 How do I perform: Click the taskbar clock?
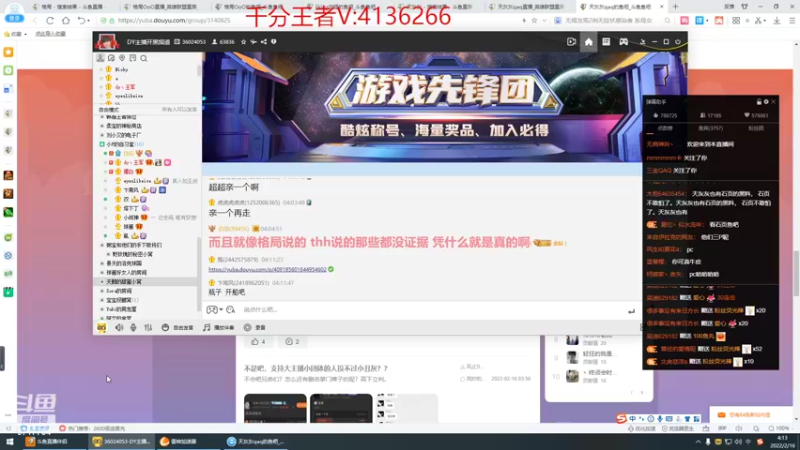click(782, 441)
